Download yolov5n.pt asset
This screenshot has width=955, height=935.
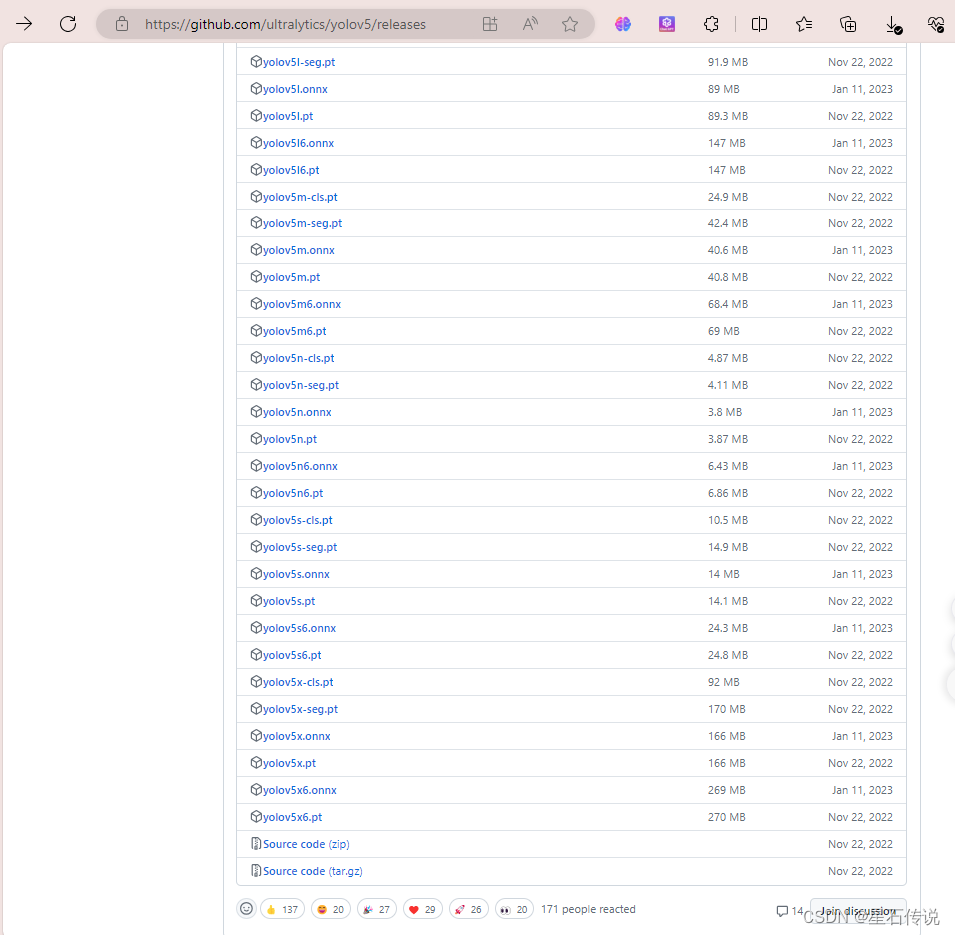pyautogui.click(x=290, y=439)
